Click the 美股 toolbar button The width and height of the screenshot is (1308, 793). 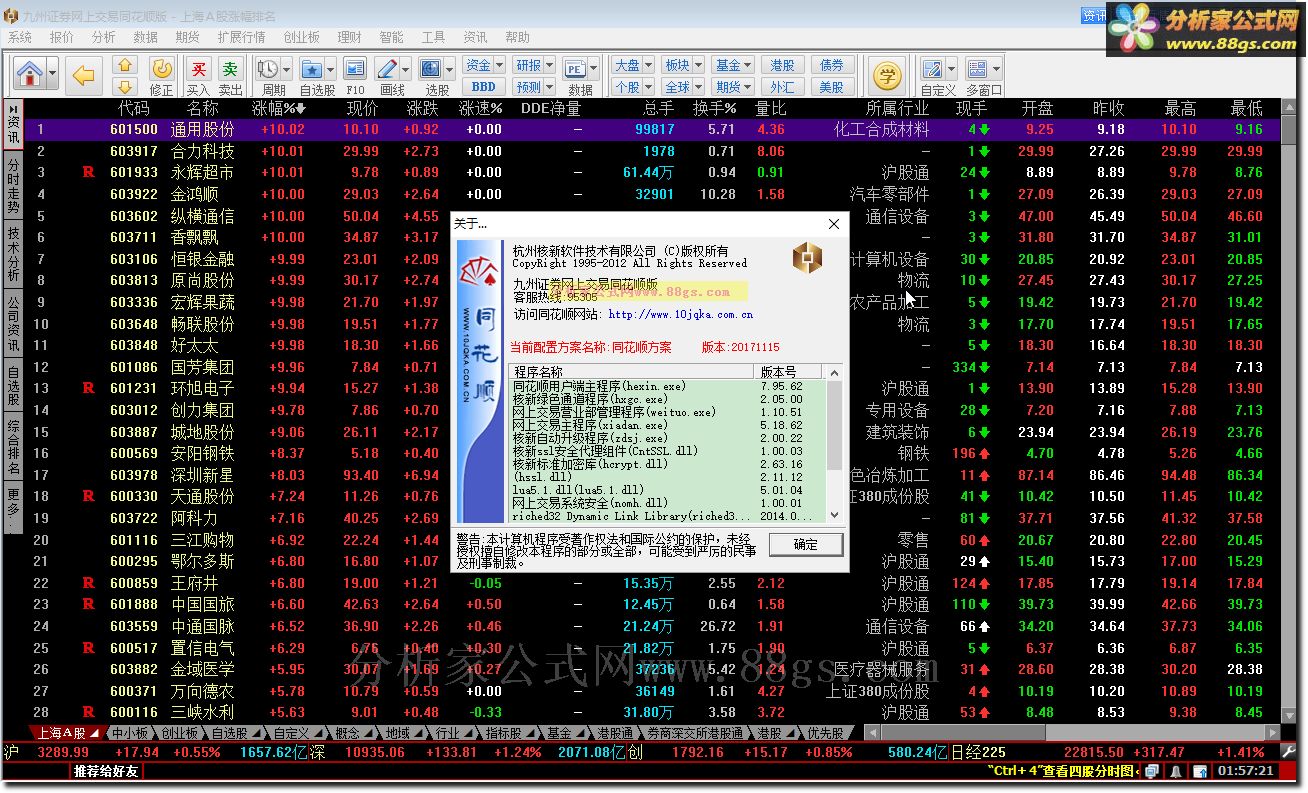pos(832,86)
